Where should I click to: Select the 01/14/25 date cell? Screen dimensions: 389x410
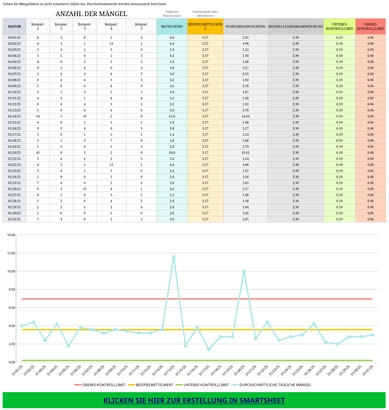point(15,116)
